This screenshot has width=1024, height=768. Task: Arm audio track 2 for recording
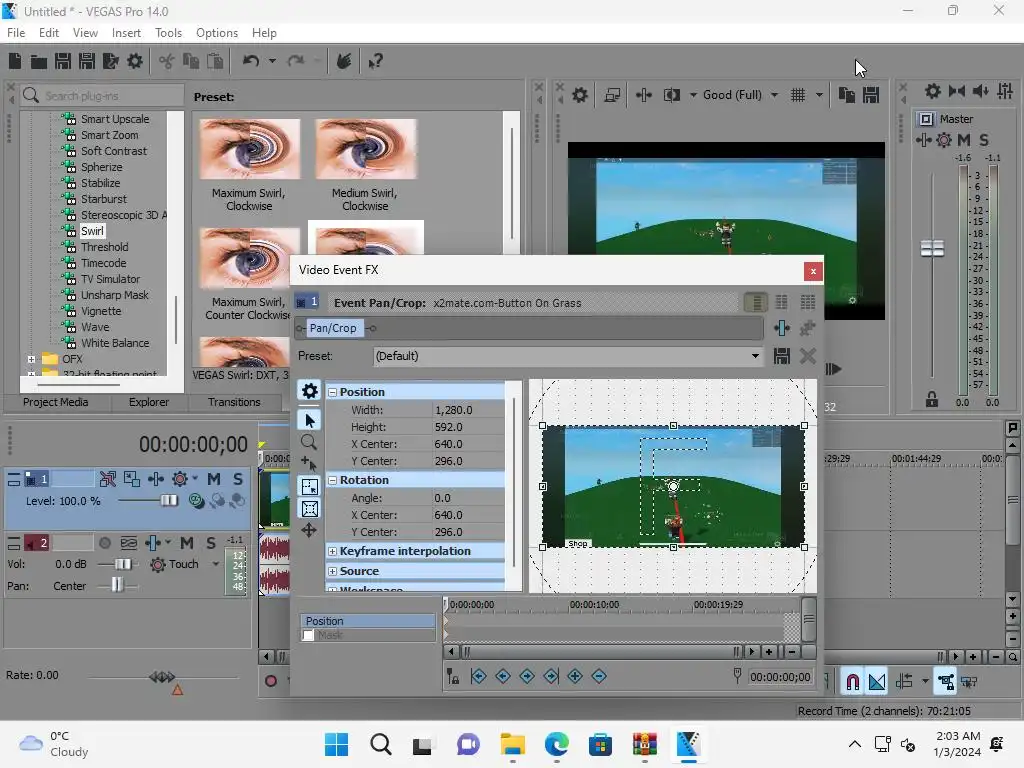104,543
